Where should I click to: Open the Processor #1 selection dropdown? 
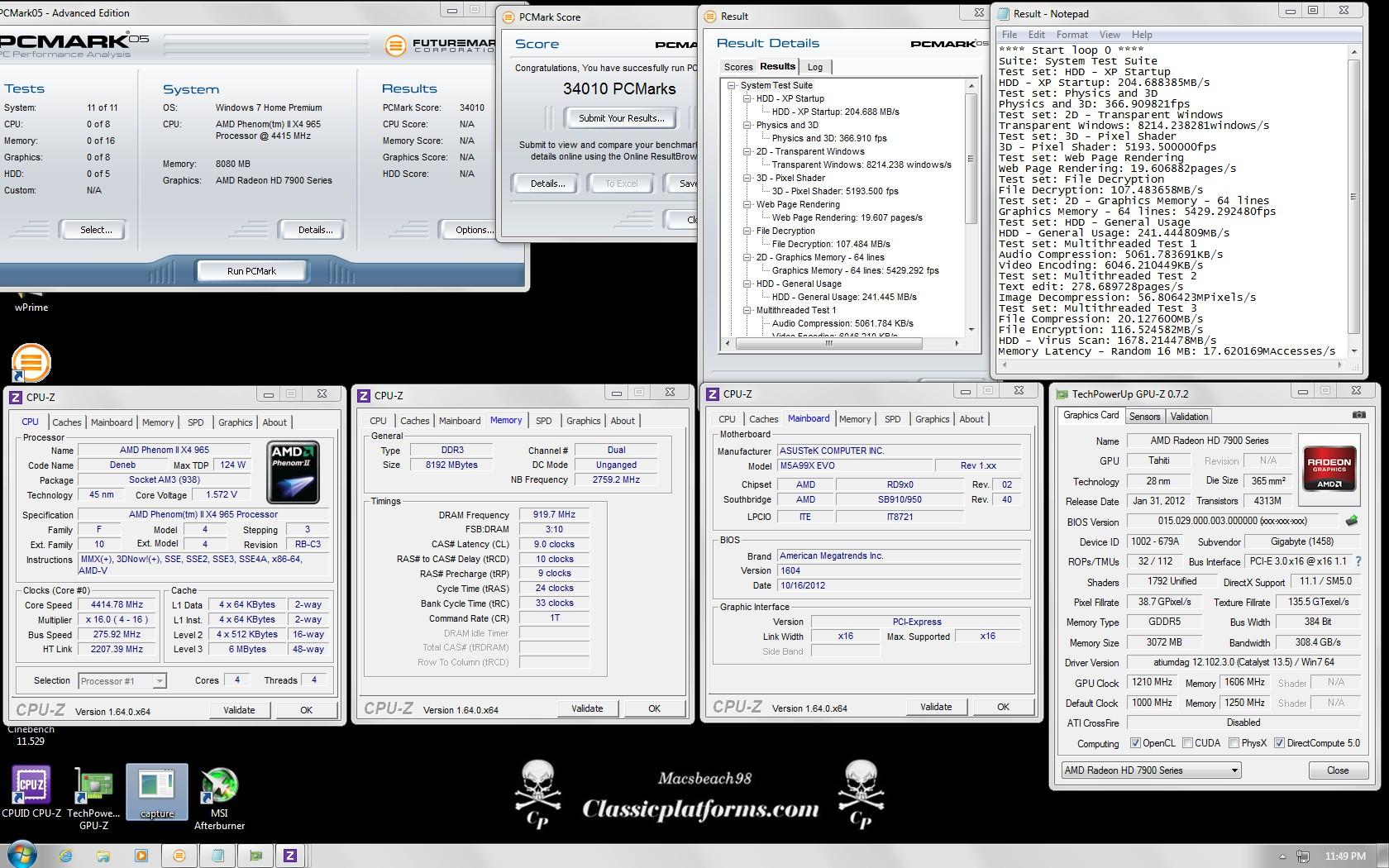point(160,681)
